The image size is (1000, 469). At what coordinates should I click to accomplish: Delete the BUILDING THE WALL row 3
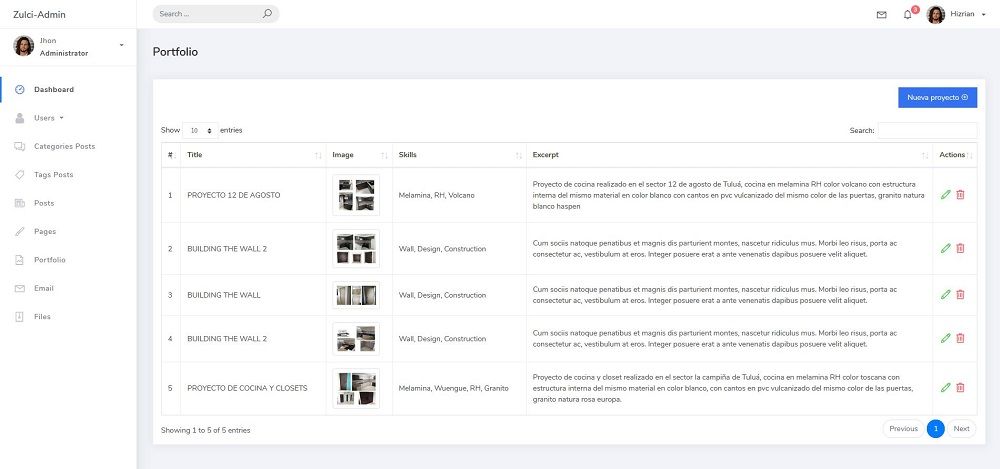point(961,294)
